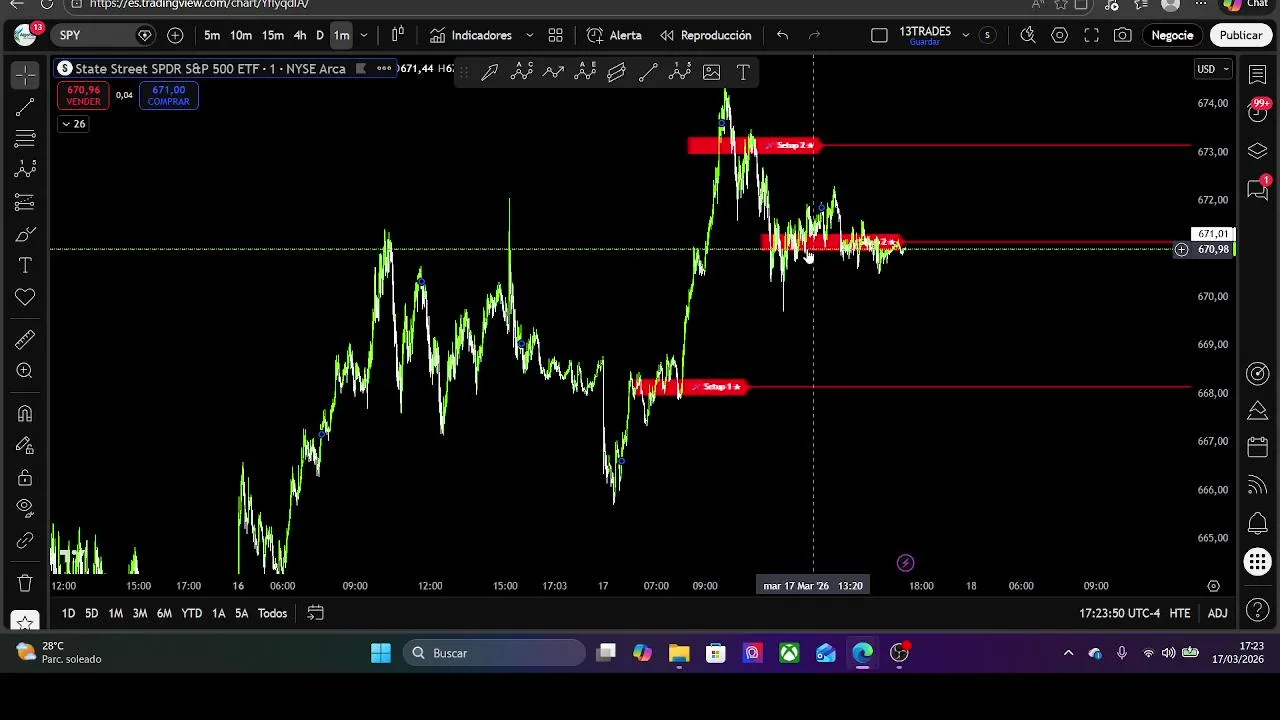The image size is (1280, 720).
Task: Open the USD currency dropdown
Action: pos(1213,69)
